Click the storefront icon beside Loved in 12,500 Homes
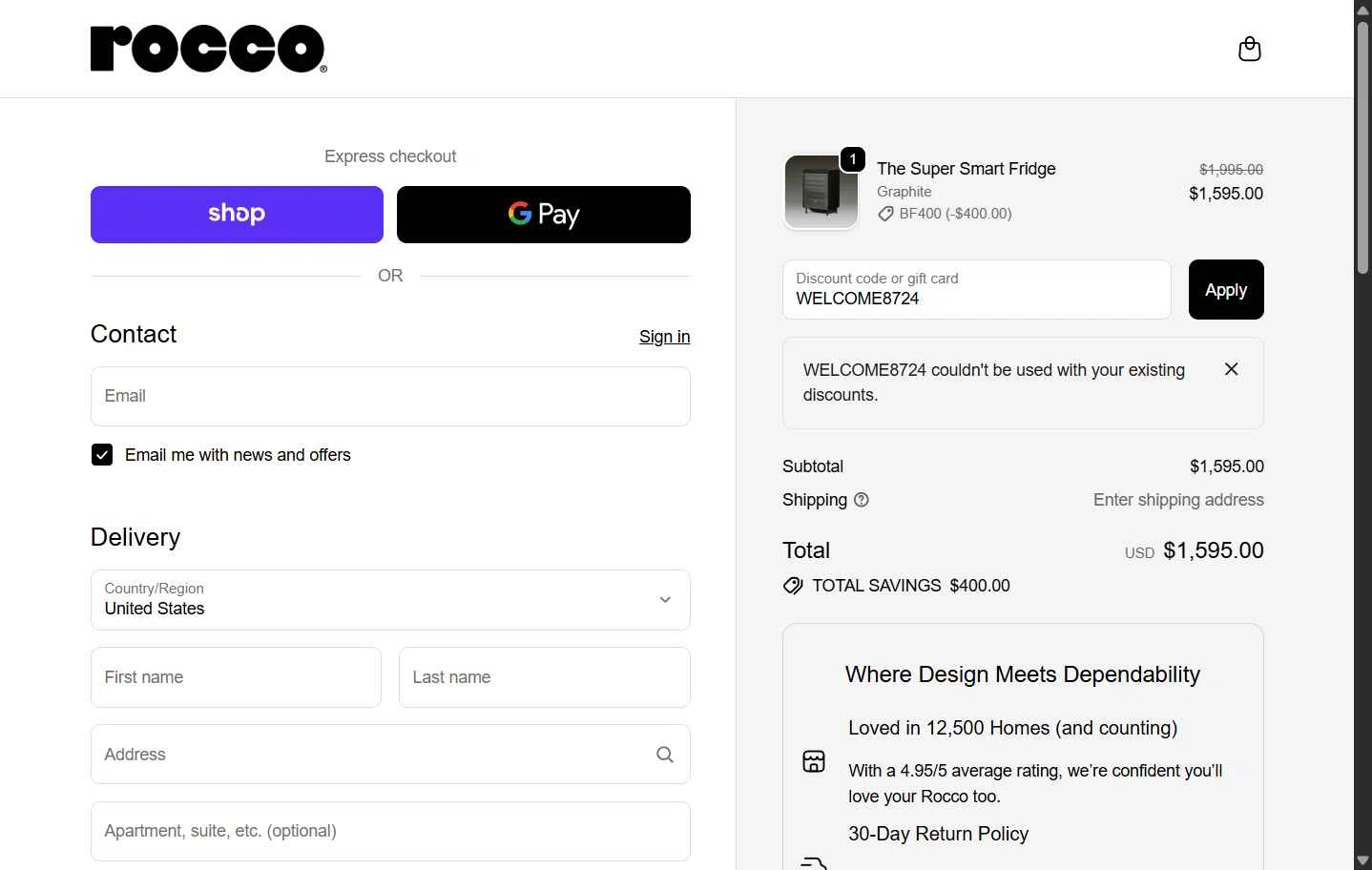Viewport: 1372px width, 870px height. [814, 761]
